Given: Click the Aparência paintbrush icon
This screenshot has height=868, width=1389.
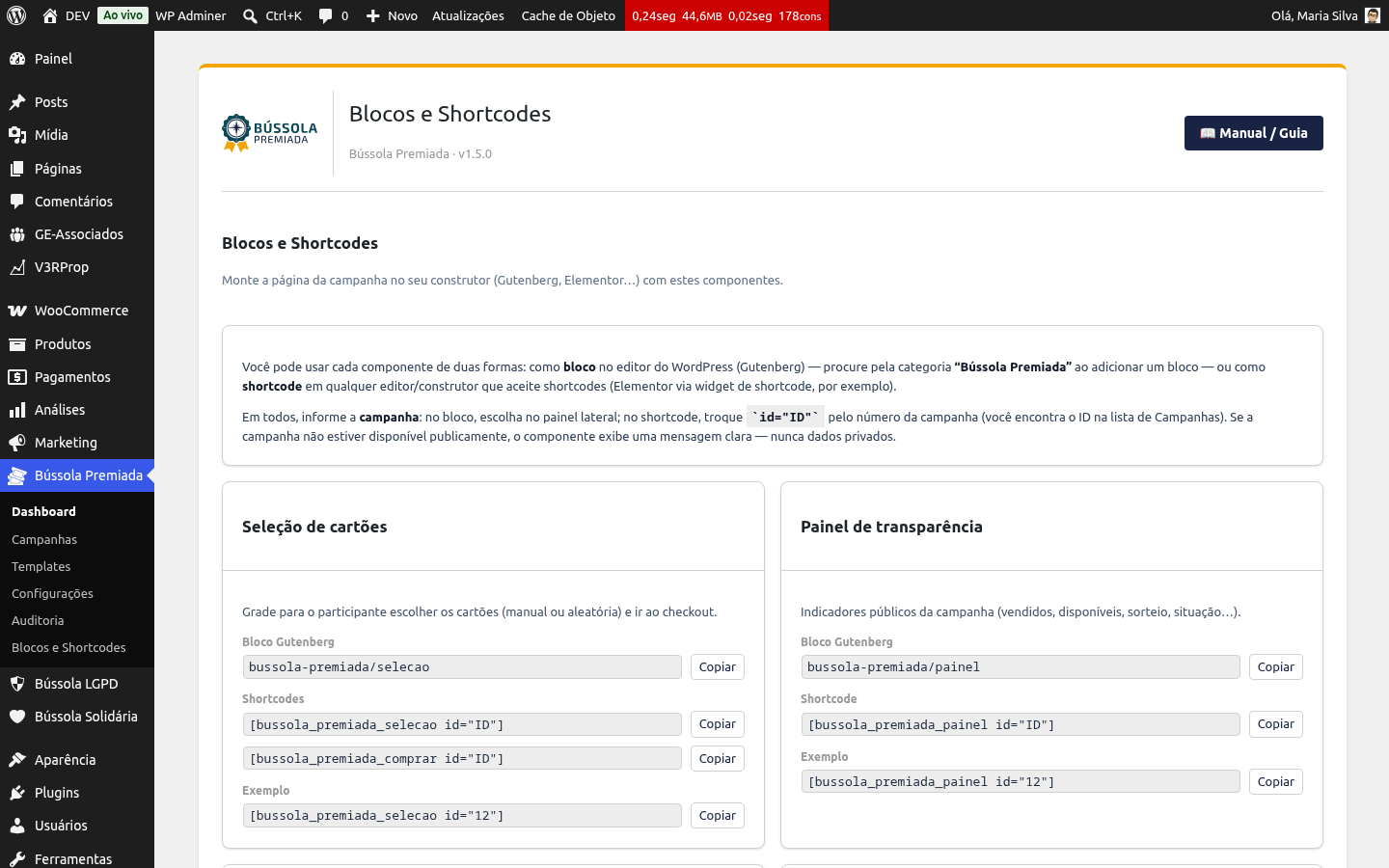Looking at the screenshot, I should tap(17, 760).
